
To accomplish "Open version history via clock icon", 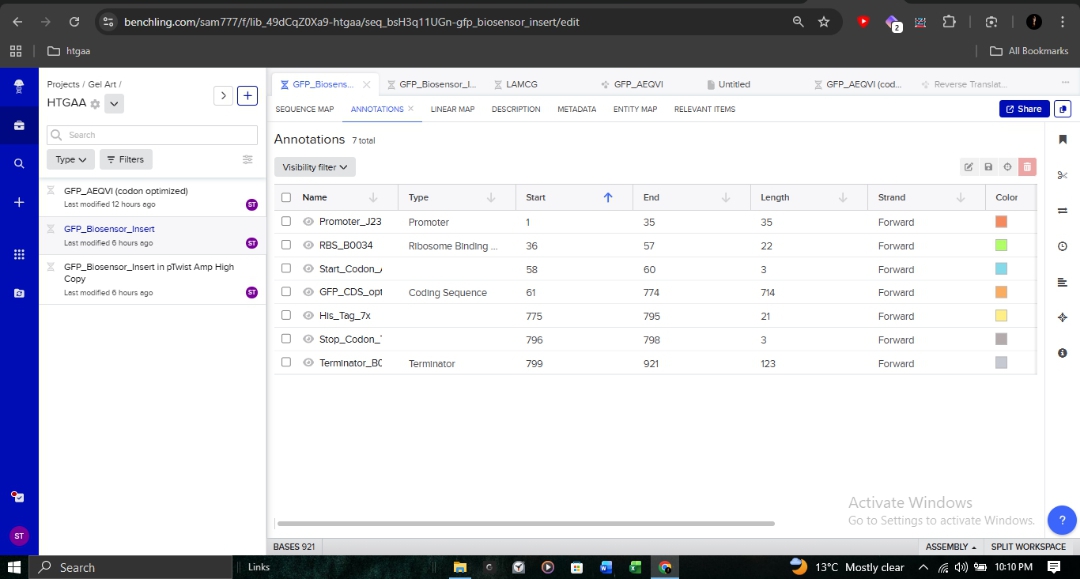I will (1062, 245).
